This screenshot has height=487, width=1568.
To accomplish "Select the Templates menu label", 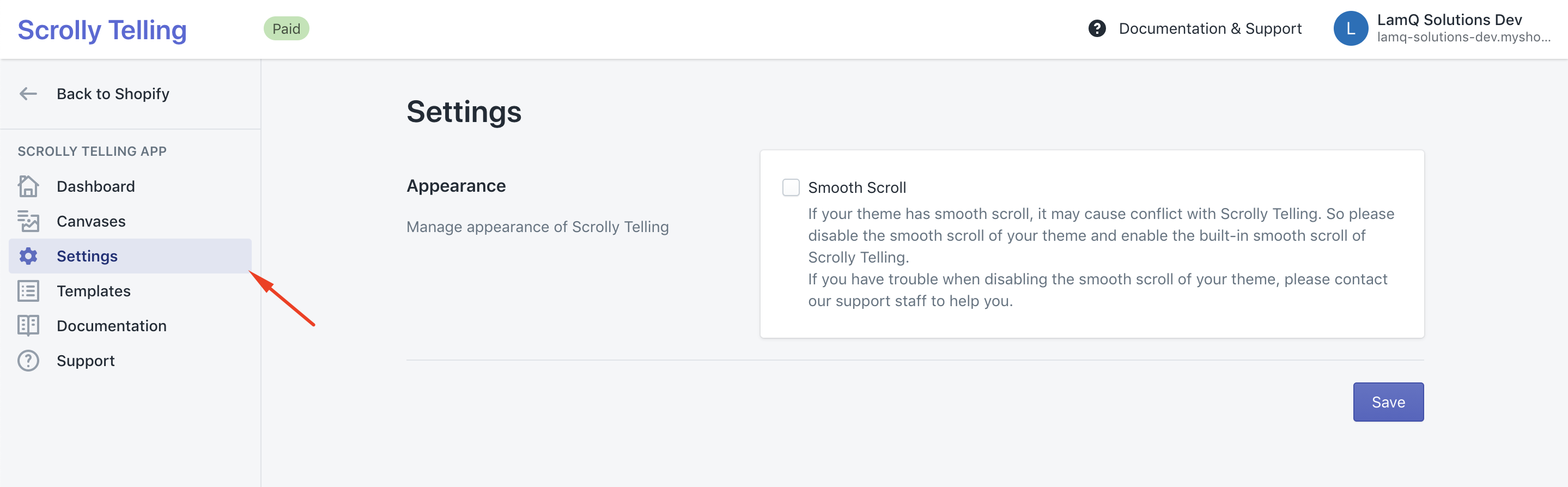I will (x=93, y=291).
